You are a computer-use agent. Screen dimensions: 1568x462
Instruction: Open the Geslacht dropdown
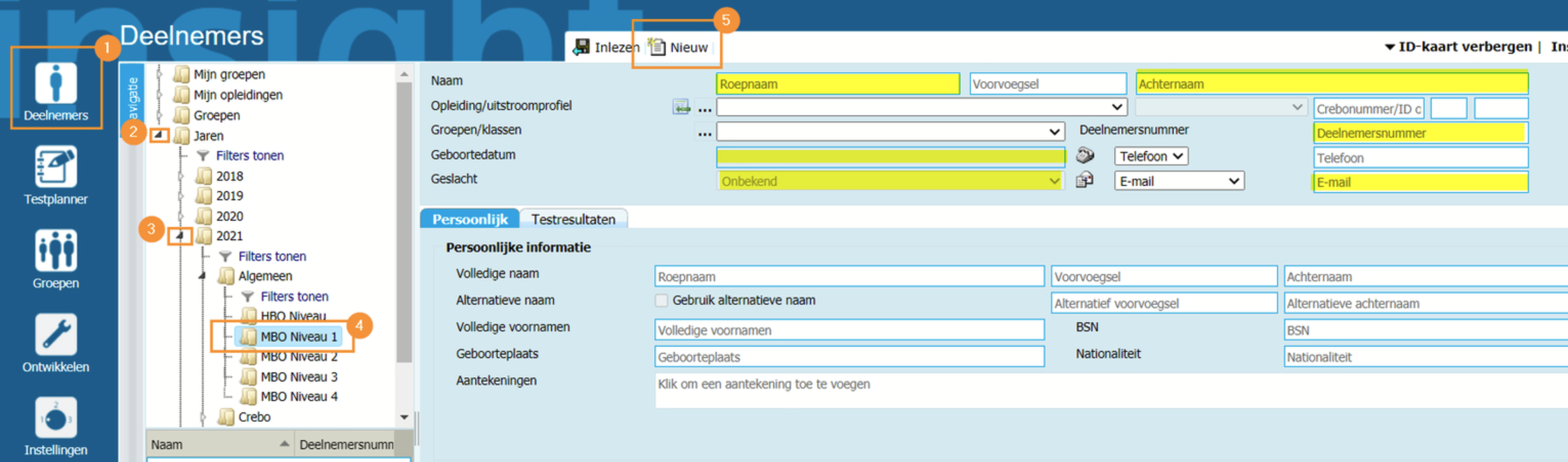[891, 181]
